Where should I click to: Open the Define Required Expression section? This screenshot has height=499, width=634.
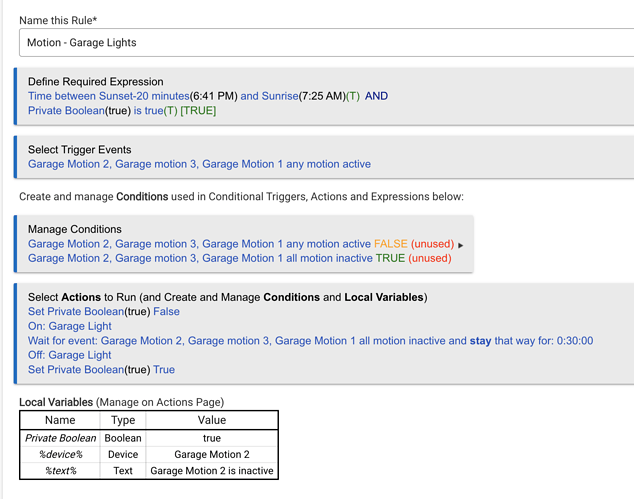(95, 82)
